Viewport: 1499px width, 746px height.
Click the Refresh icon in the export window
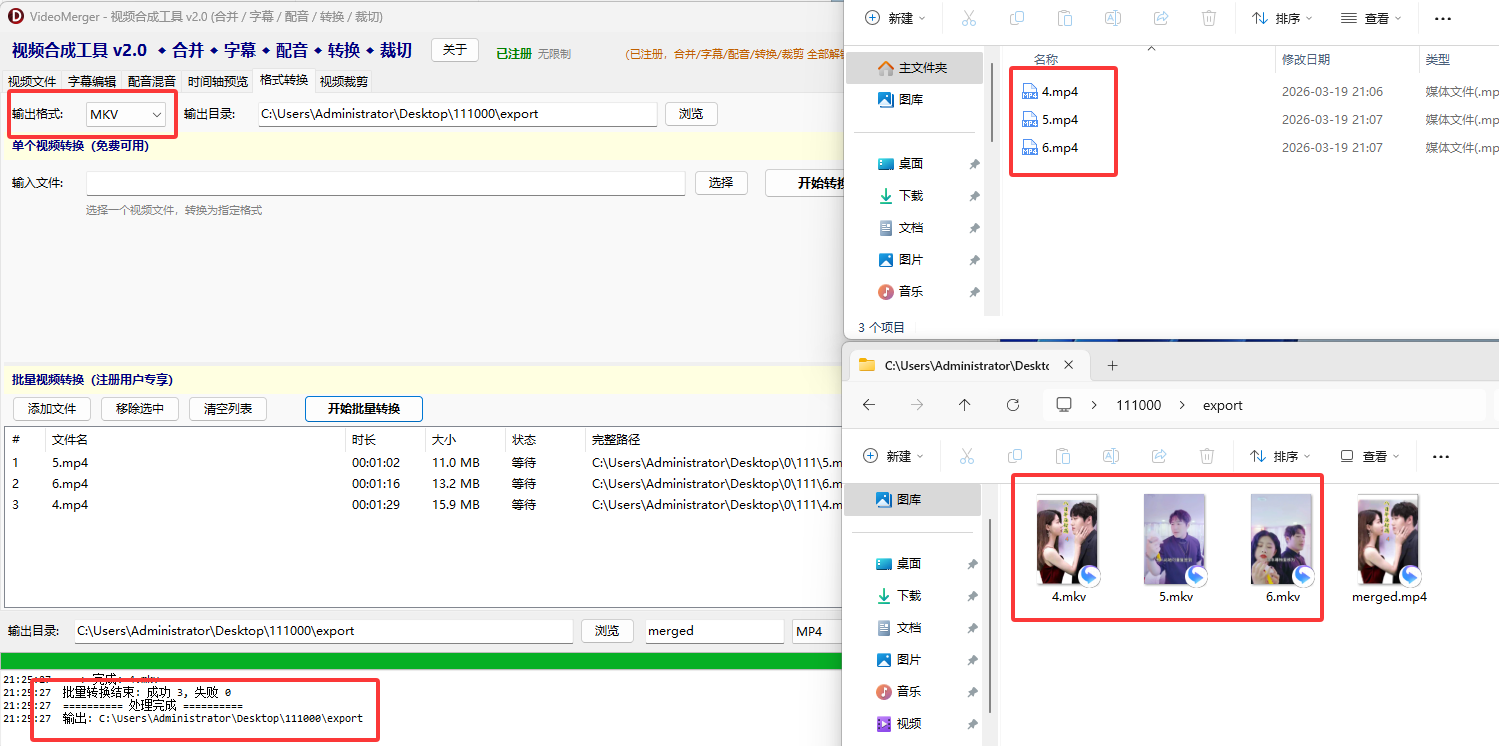1012,404
